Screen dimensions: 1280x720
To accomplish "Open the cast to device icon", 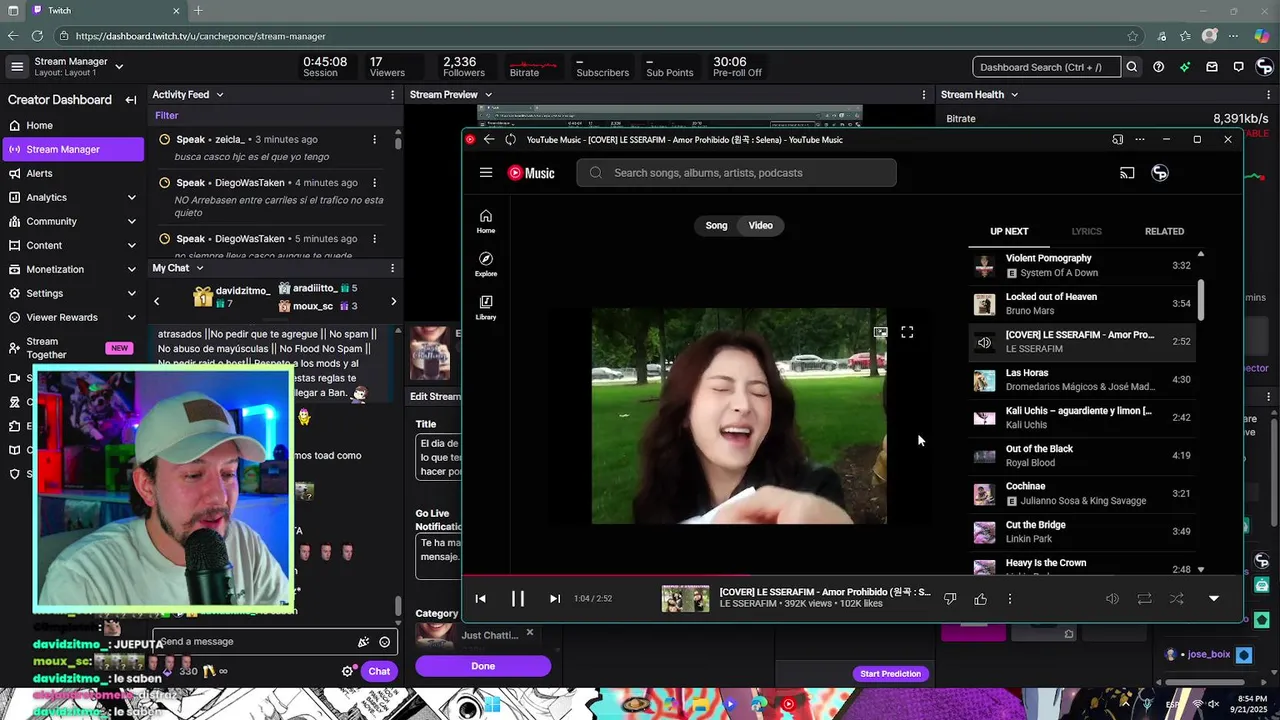I will (1127, 173).
